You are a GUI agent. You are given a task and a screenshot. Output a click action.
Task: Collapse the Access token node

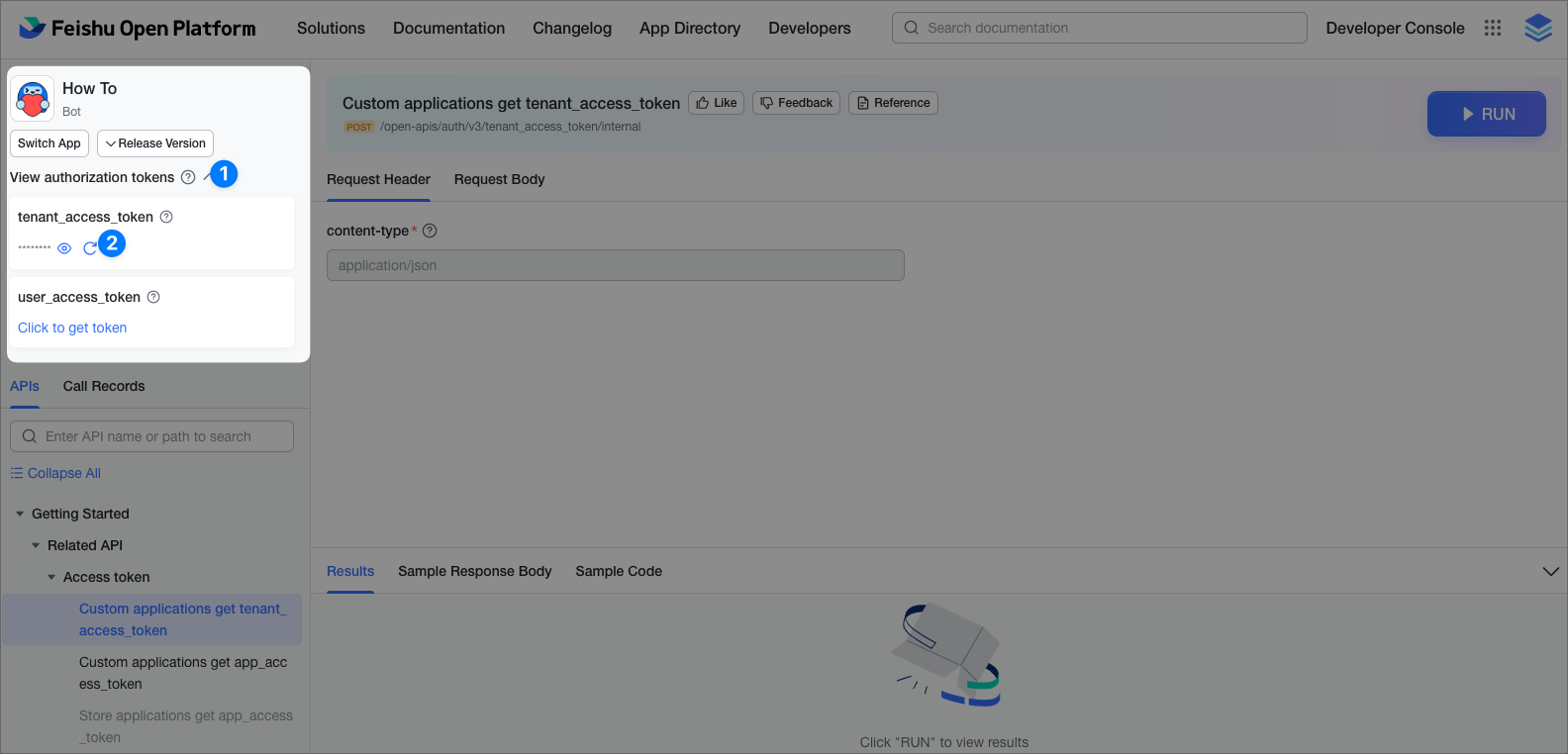[x=51, y=577]
